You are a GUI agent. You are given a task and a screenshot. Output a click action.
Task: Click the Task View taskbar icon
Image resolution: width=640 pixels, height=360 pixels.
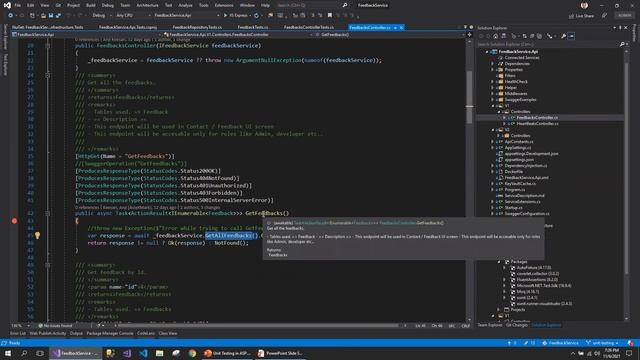pyautogui.click(x=40, y=353)
